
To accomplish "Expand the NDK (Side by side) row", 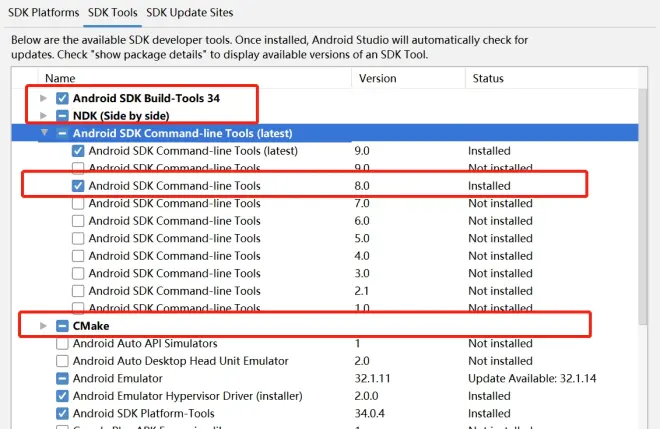I will pyautogui.click(x=43, y=115).
